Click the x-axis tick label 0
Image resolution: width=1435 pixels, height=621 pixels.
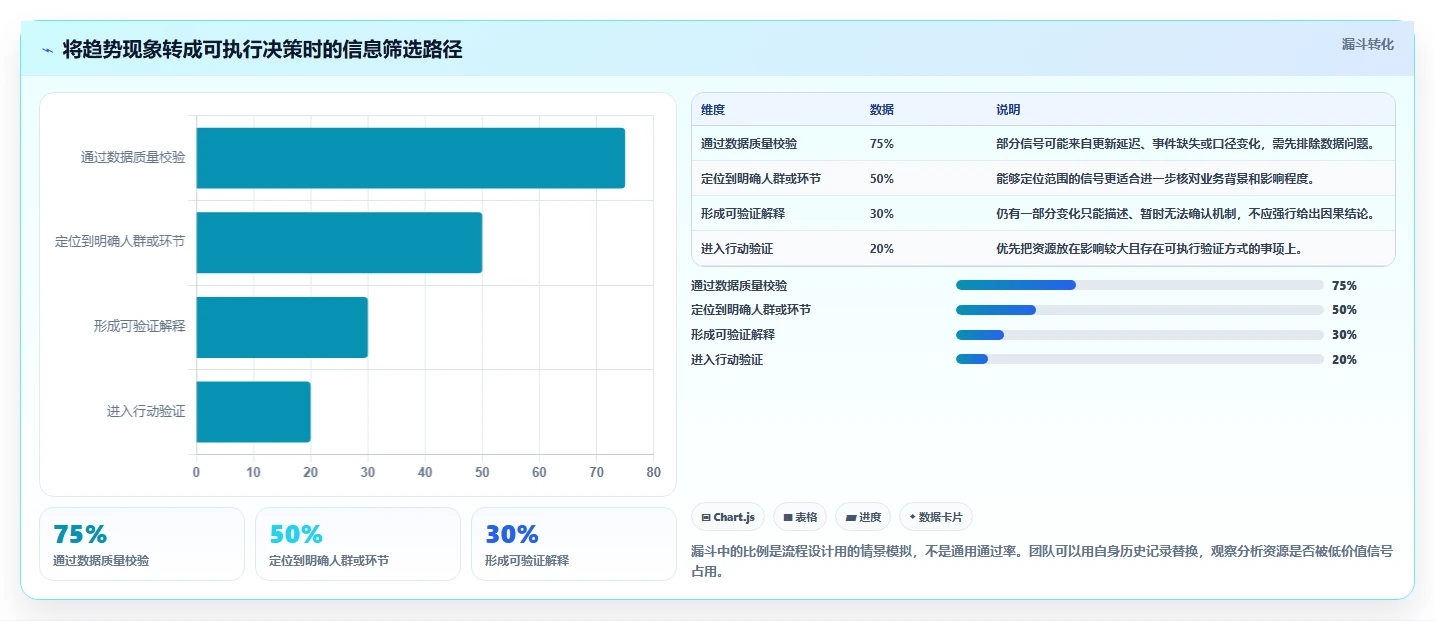click(x=196, y=472)
